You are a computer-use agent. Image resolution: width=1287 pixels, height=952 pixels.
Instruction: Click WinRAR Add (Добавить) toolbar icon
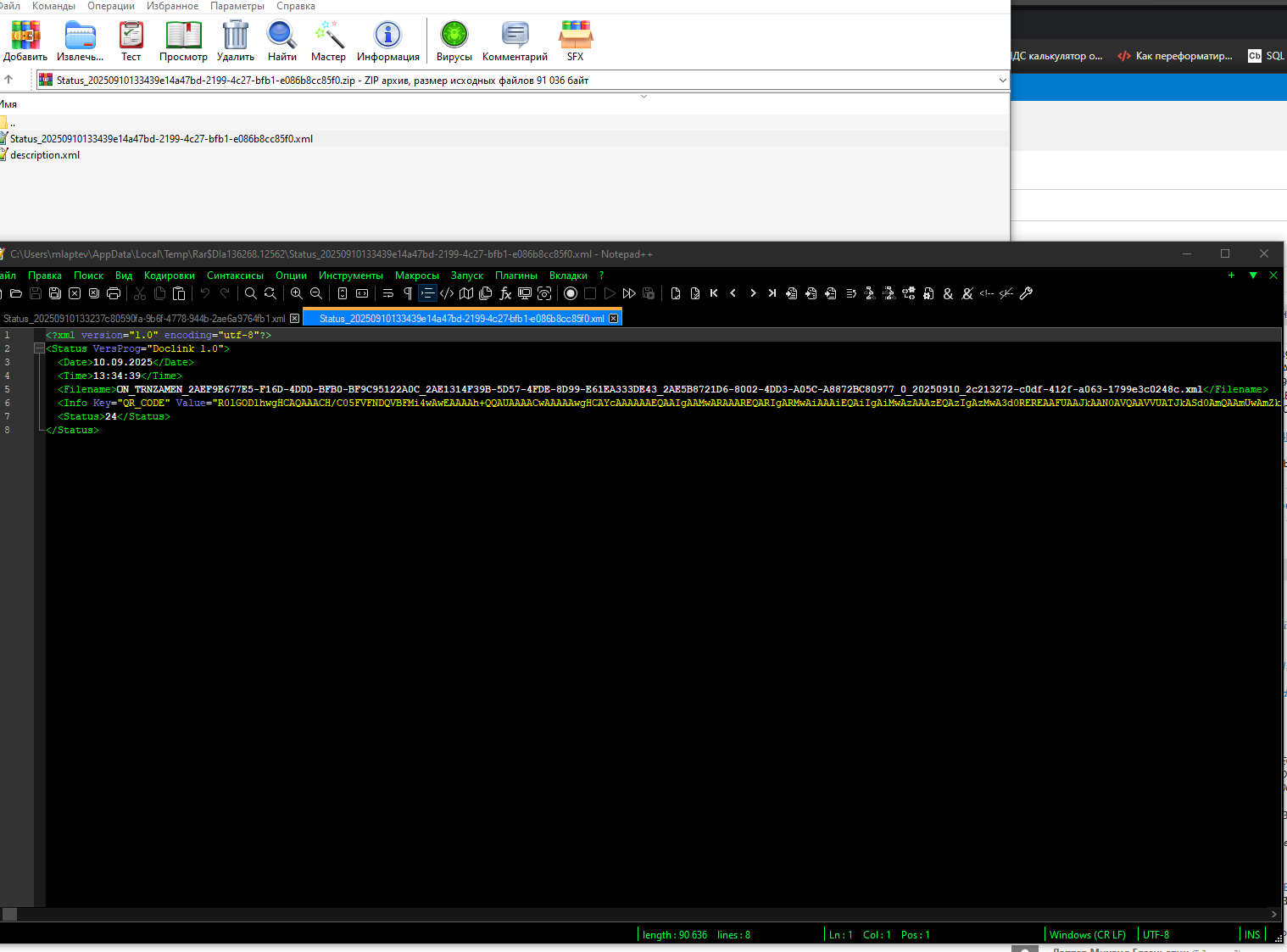(x=25, y=41)
